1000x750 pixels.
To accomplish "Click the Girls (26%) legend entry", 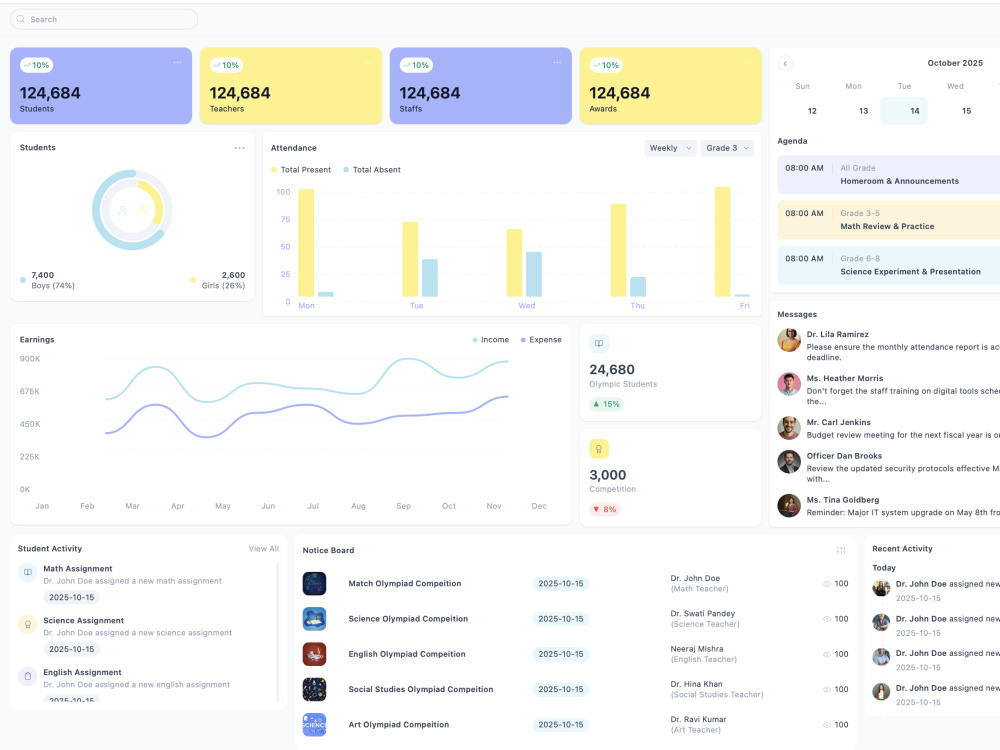I will coord(217,280).
